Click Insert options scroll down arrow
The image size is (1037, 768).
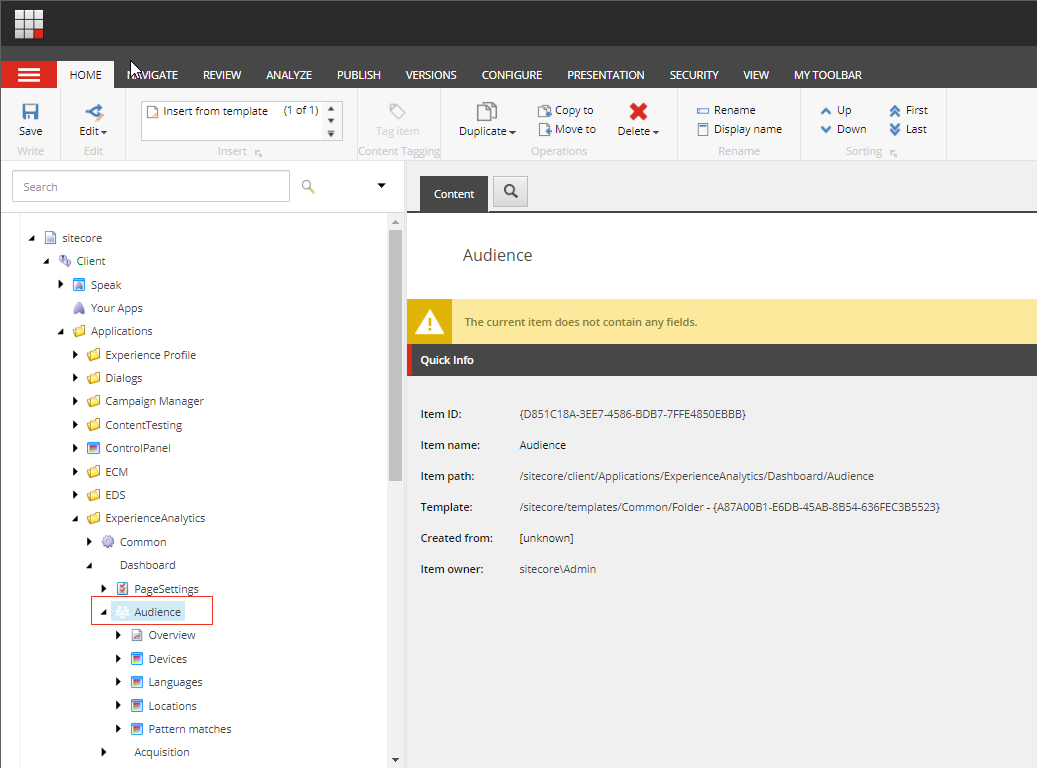pyautogui.click(x=331, y=121)
